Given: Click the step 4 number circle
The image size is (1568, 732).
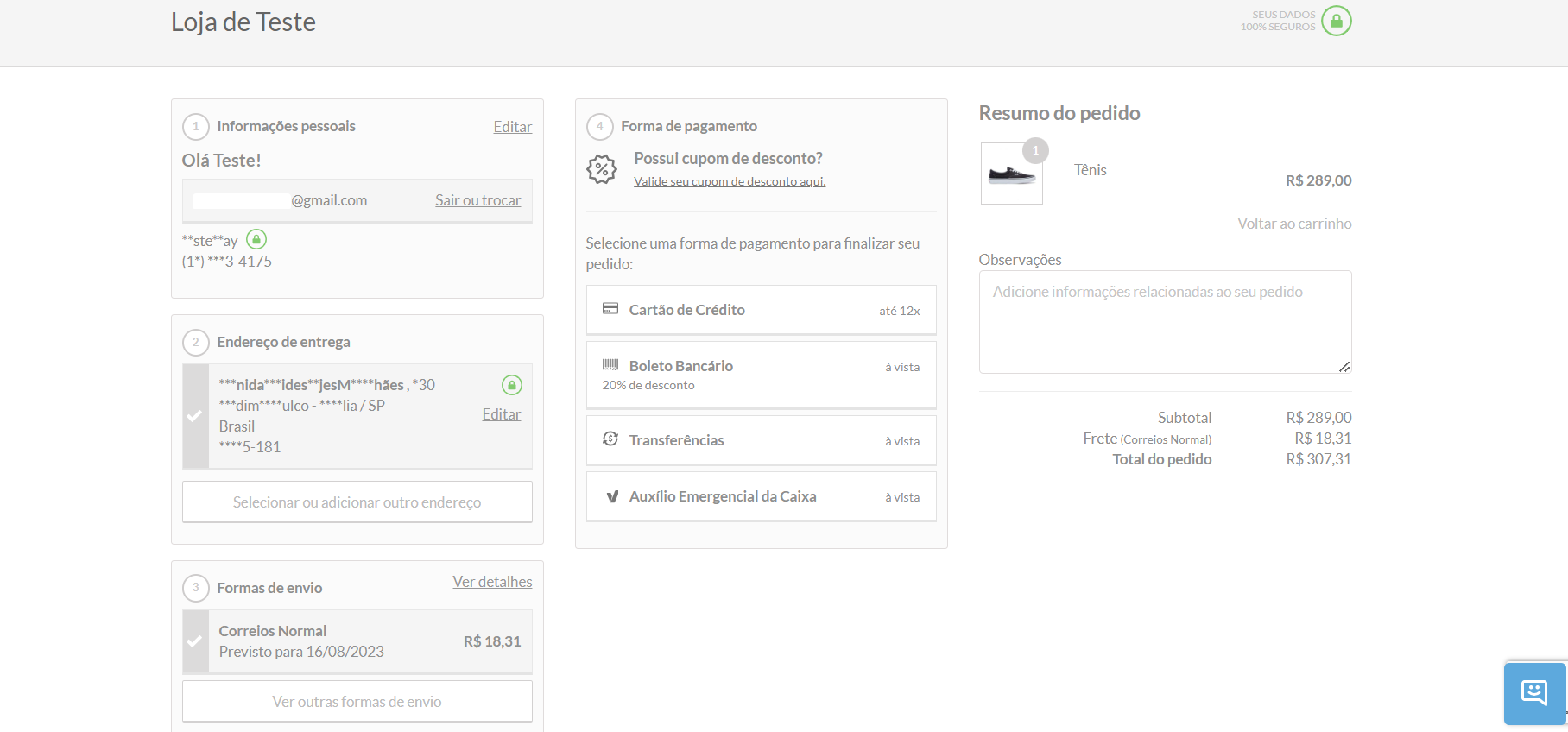Looking at the screenshot, I should point(600,127).
